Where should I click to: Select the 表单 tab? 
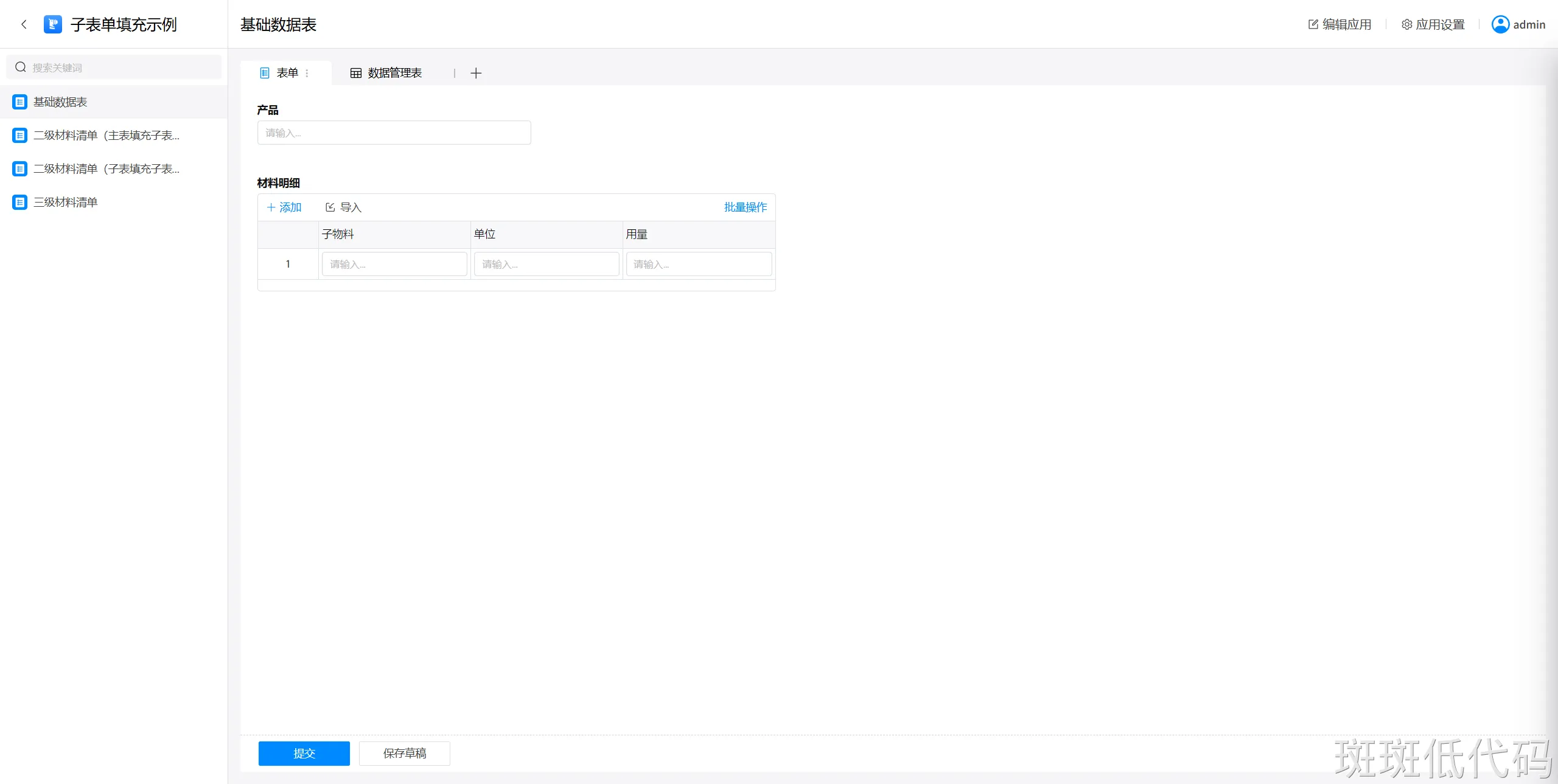click(x=280, y=73)
